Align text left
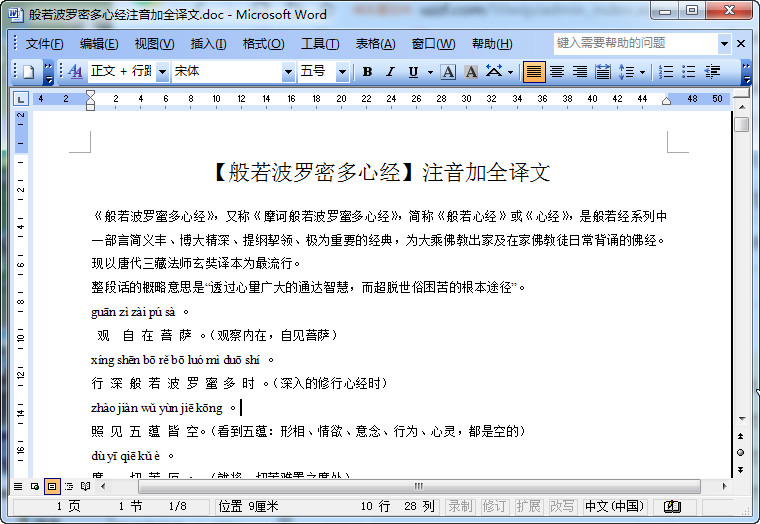760x524 pixels. 533,72
